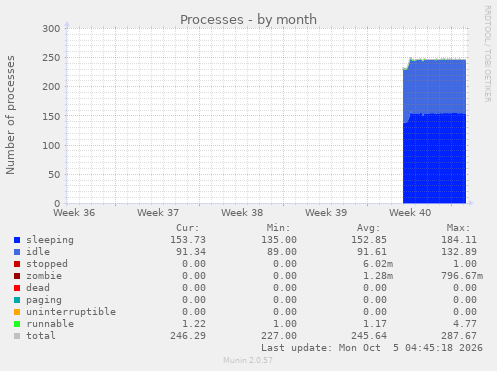Click runnable current value 1.22
Viewport: 497px width, 371px height.
click(x=194, y=324)
